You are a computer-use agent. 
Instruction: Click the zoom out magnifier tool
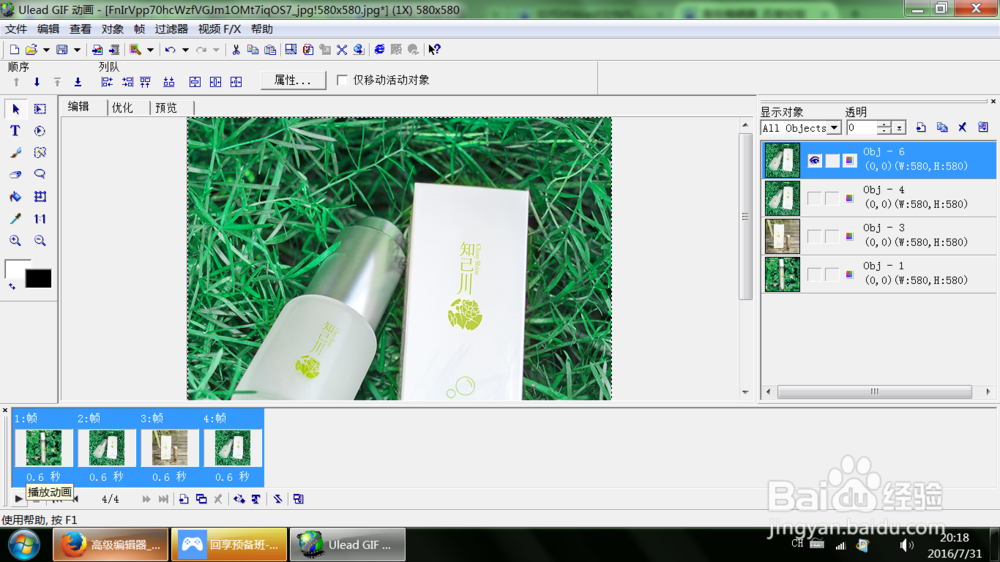point(40,240)
